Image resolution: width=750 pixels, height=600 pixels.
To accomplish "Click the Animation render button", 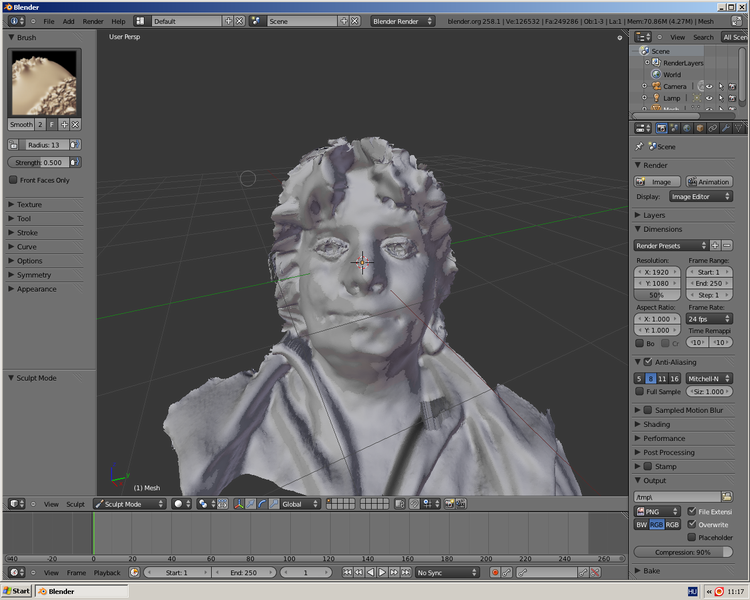I will (709, 182).
